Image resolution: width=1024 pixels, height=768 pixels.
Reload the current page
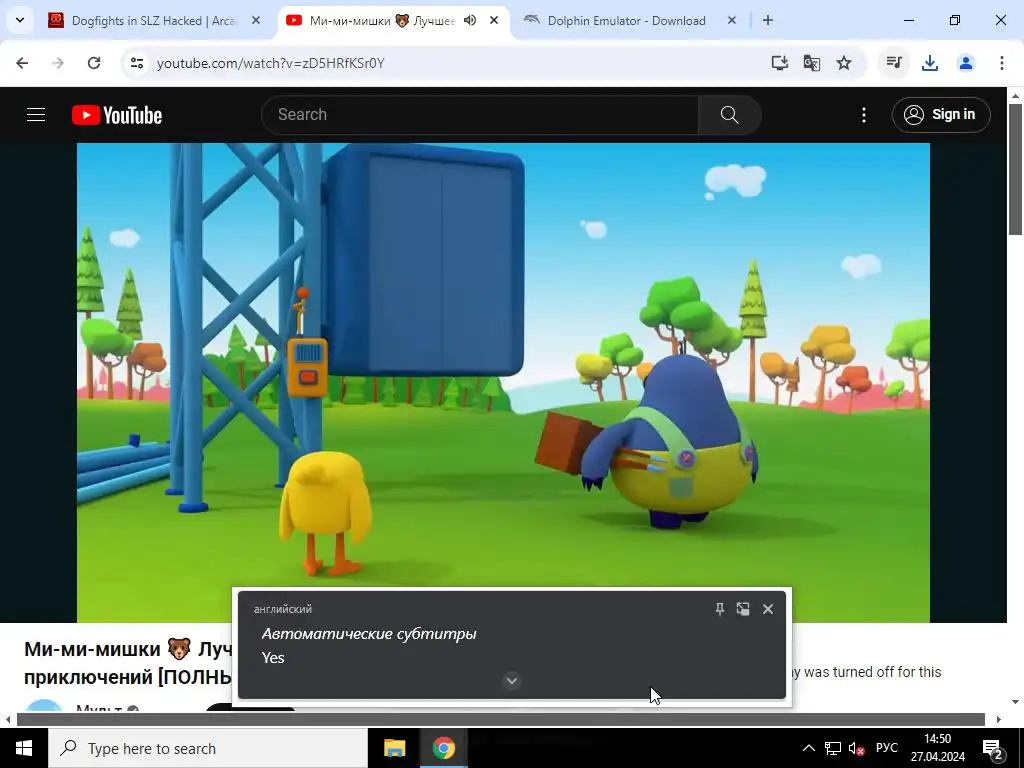tap(94, 63)
